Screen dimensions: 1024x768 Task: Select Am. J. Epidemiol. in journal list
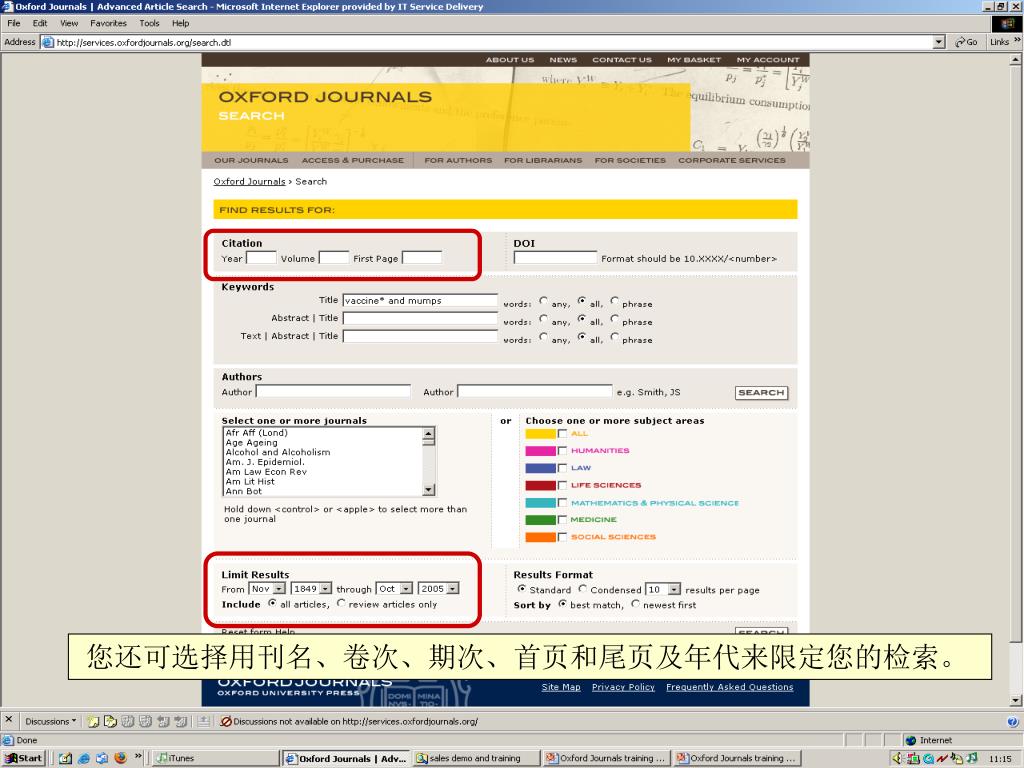[x=265, y=462]
